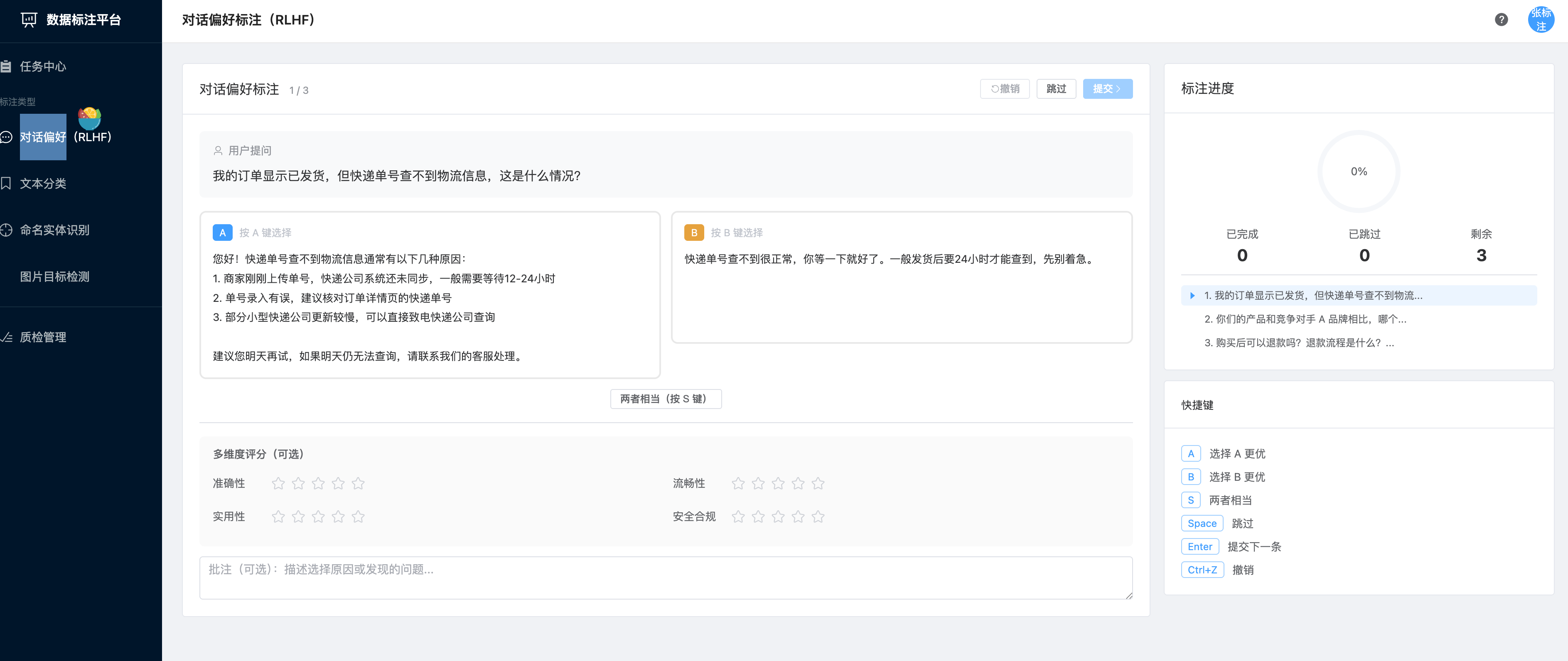Click the 批注 comment text area
Screen dimensions: 1568x661
665,578
